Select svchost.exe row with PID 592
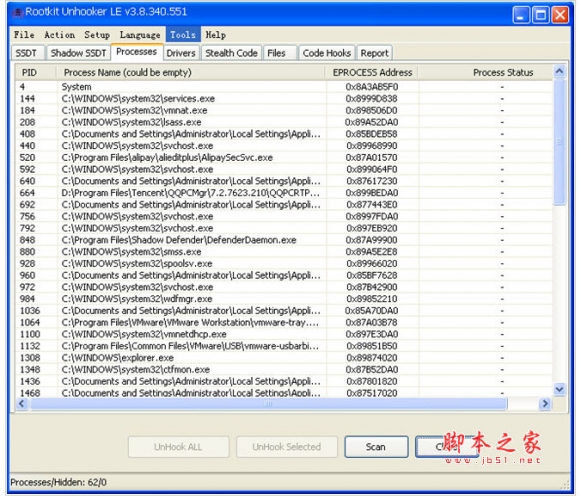The height and width of the screenshot is (500, 581). (284, 169)
